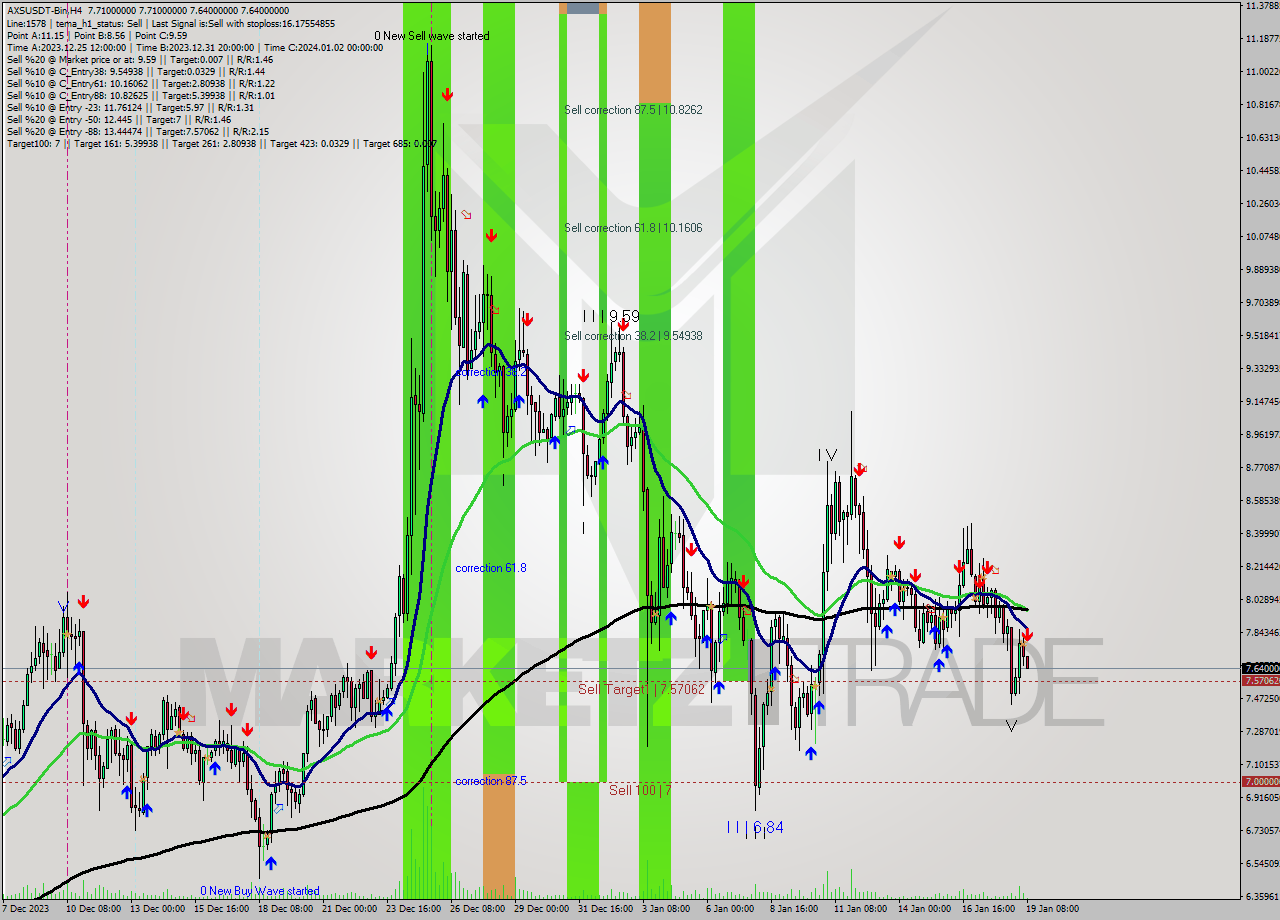Click the '23 Dec 16:00' time axis label
Screen dimensions: 1280x920
pos(414,909)
